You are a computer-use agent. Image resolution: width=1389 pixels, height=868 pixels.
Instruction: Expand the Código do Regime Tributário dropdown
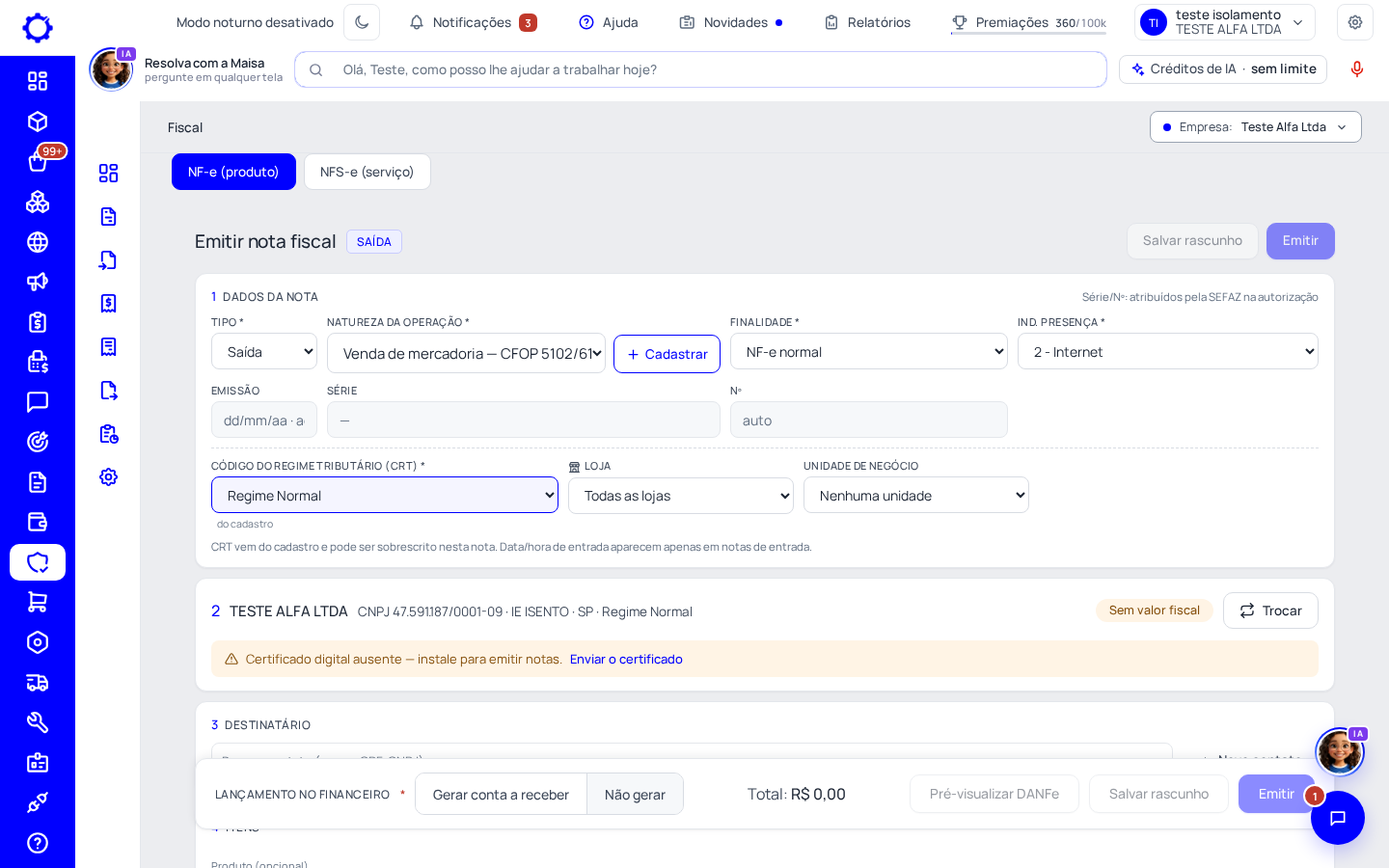click(x=385, y=495)
